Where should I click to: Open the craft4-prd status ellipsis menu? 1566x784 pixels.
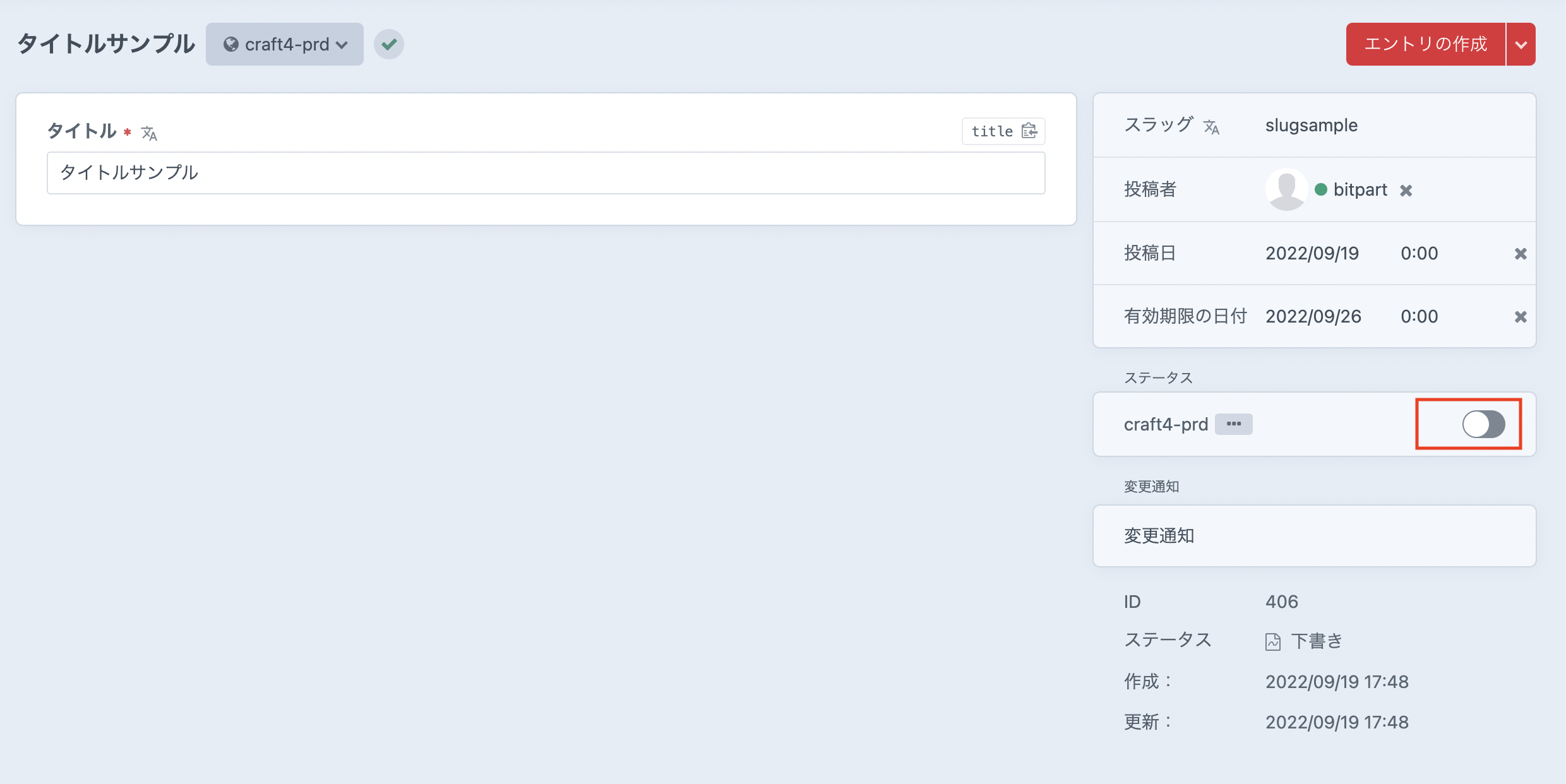pos(1234,424)
